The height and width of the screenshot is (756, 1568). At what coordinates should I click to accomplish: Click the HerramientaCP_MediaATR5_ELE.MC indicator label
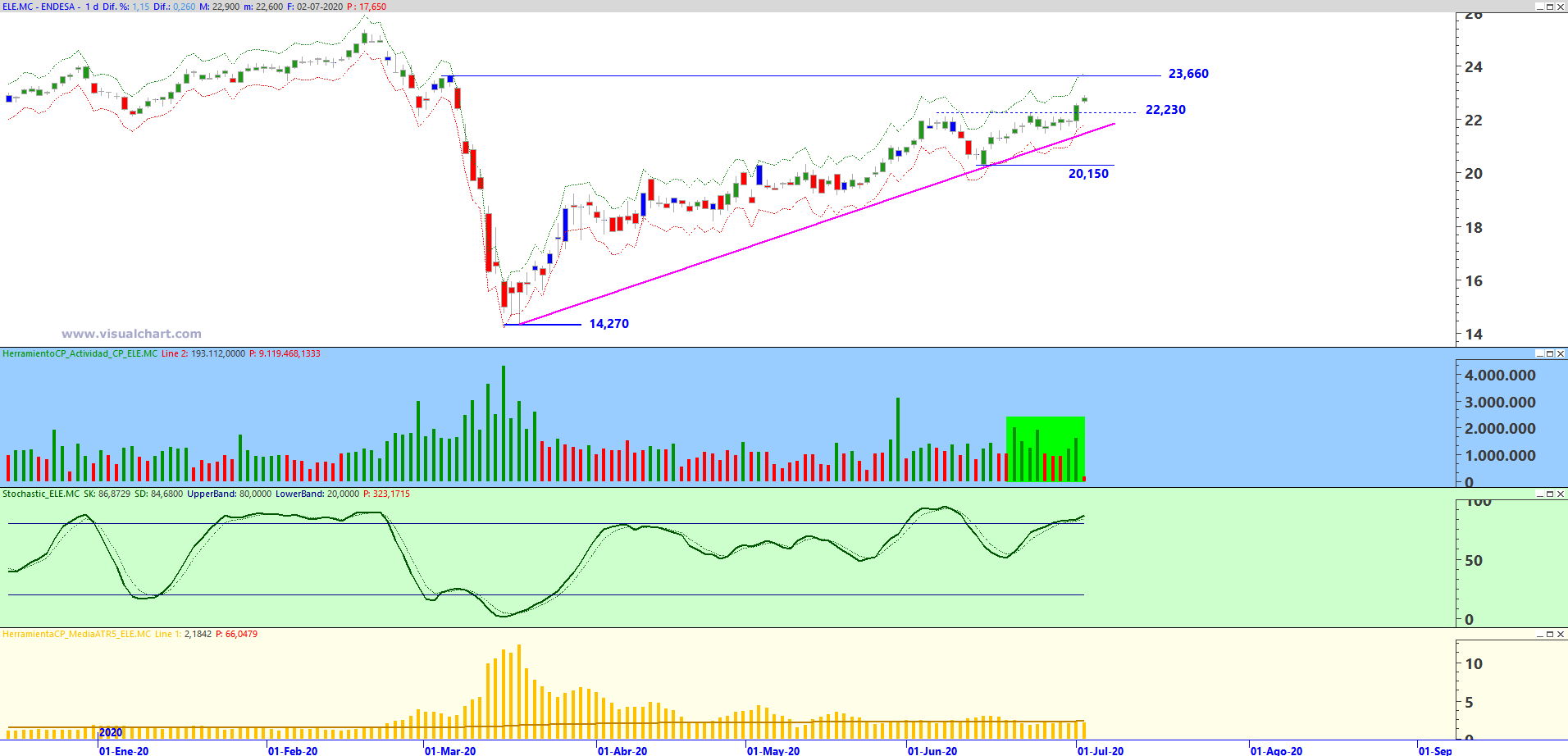76,634
